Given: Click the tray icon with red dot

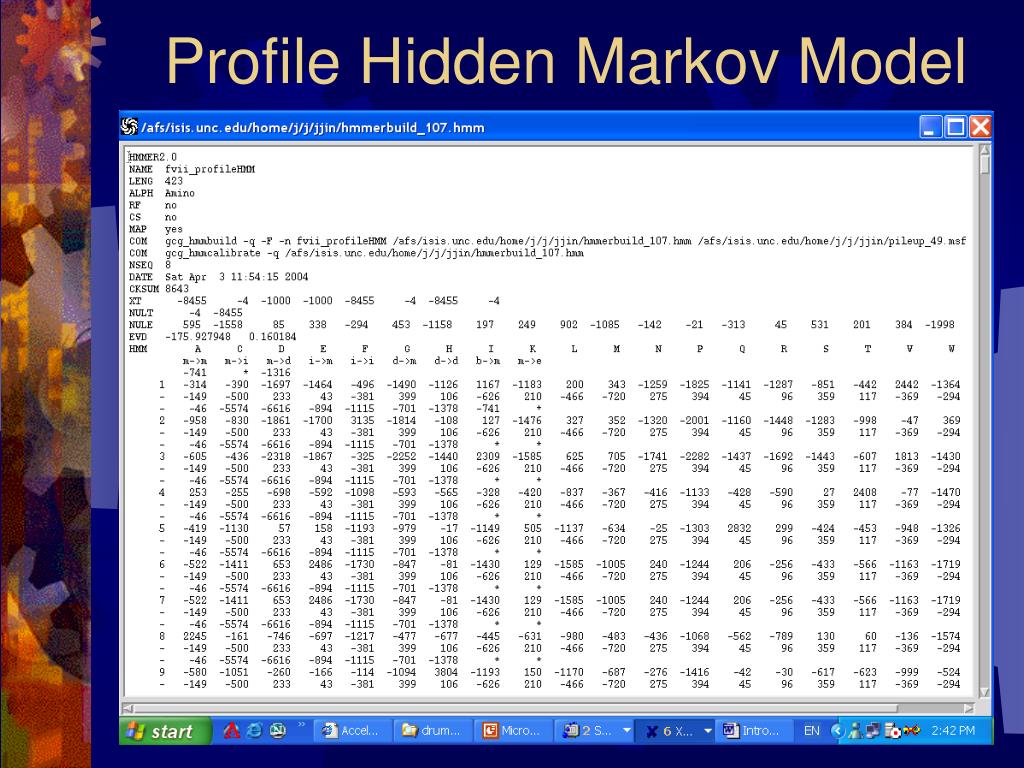Looking at the screenshot, I should click(892, 731).
